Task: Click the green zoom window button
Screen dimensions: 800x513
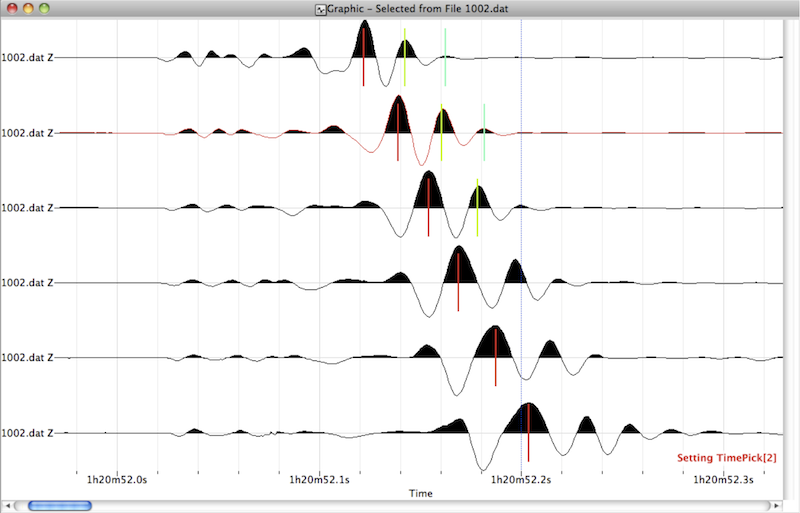Action: [45, 9]
